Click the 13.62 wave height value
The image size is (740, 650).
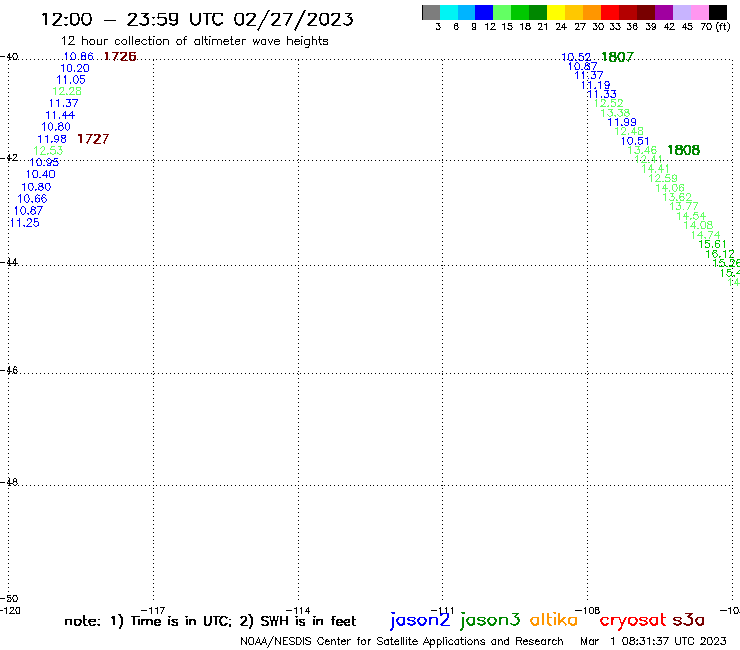(677, 197)
